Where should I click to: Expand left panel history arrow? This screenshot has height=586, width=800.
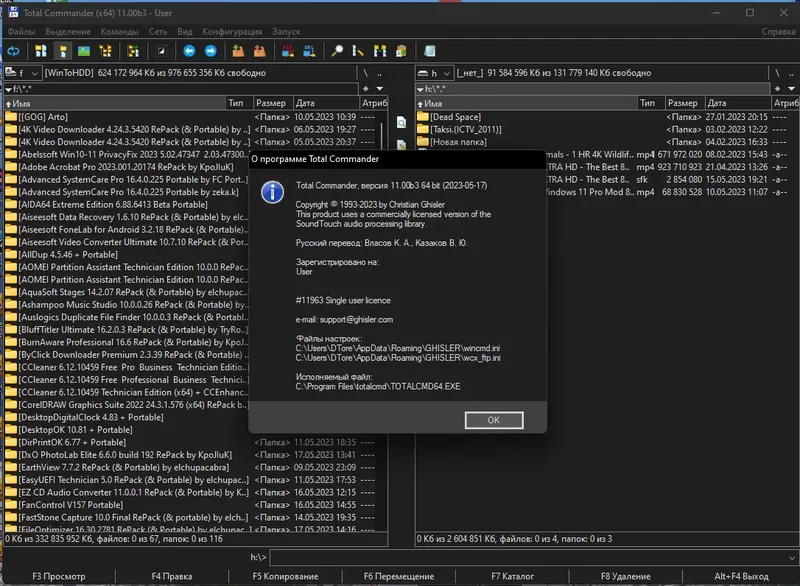[380, 89]
